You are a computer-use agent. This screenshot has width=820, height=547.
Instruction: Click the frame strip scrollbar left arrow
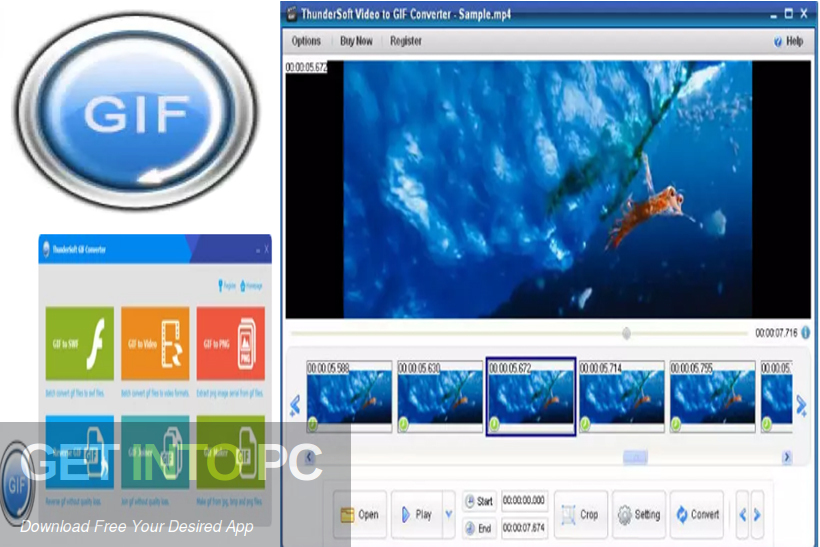coord(309,457)
